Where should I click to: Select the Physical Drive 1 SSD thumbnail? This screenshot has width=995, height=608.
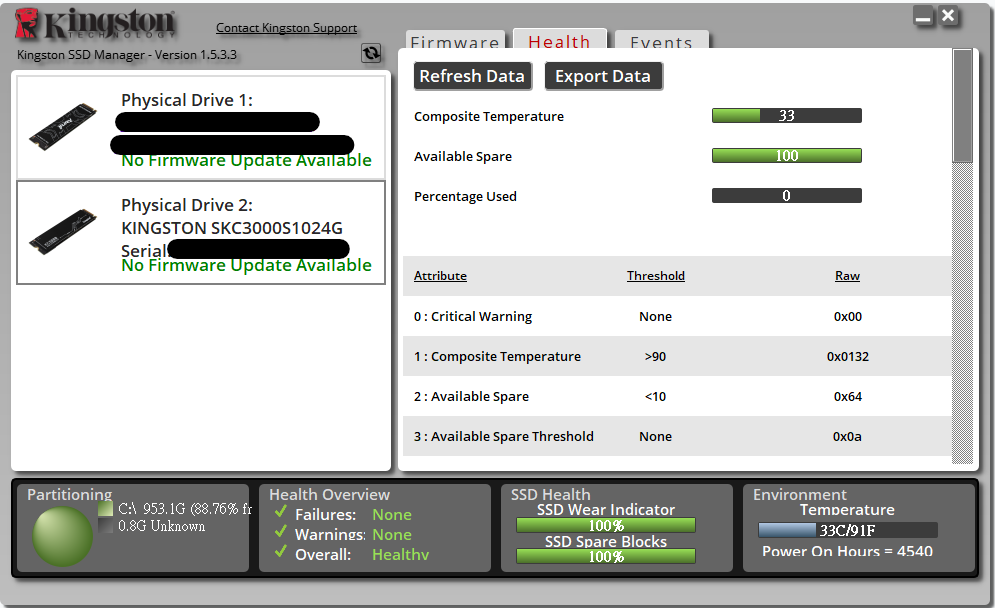coord(63,126)
